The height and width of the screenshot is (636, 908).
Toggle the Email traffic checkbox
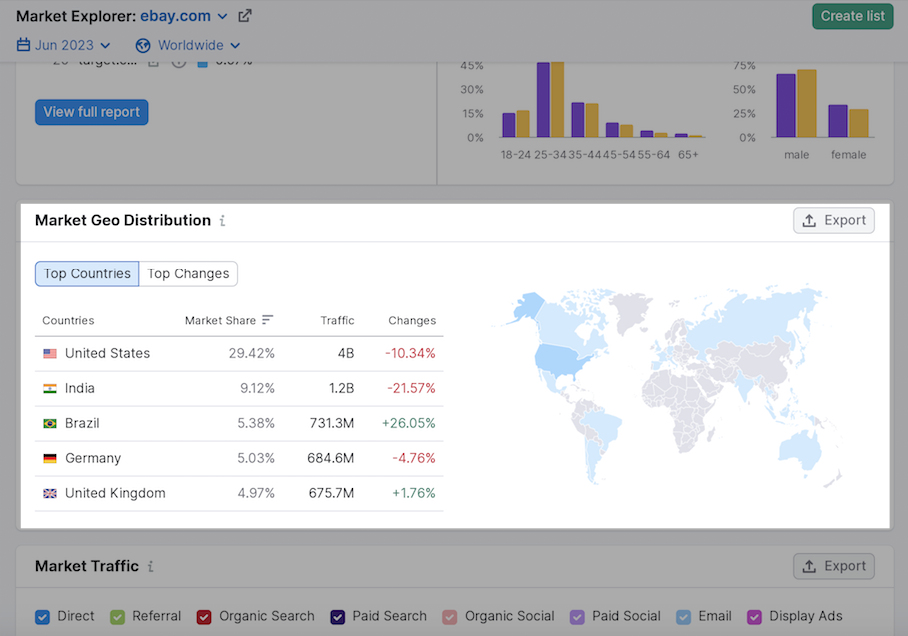pyautogui.click(x=684, y=617)
